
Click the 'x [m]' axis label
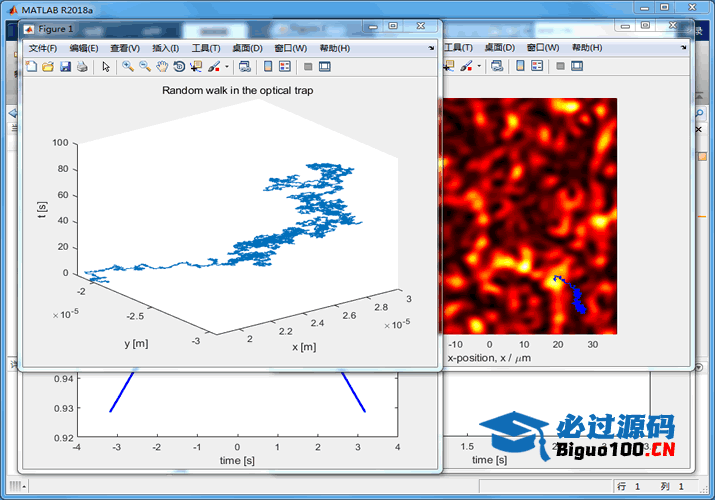(x=304, y=347)
